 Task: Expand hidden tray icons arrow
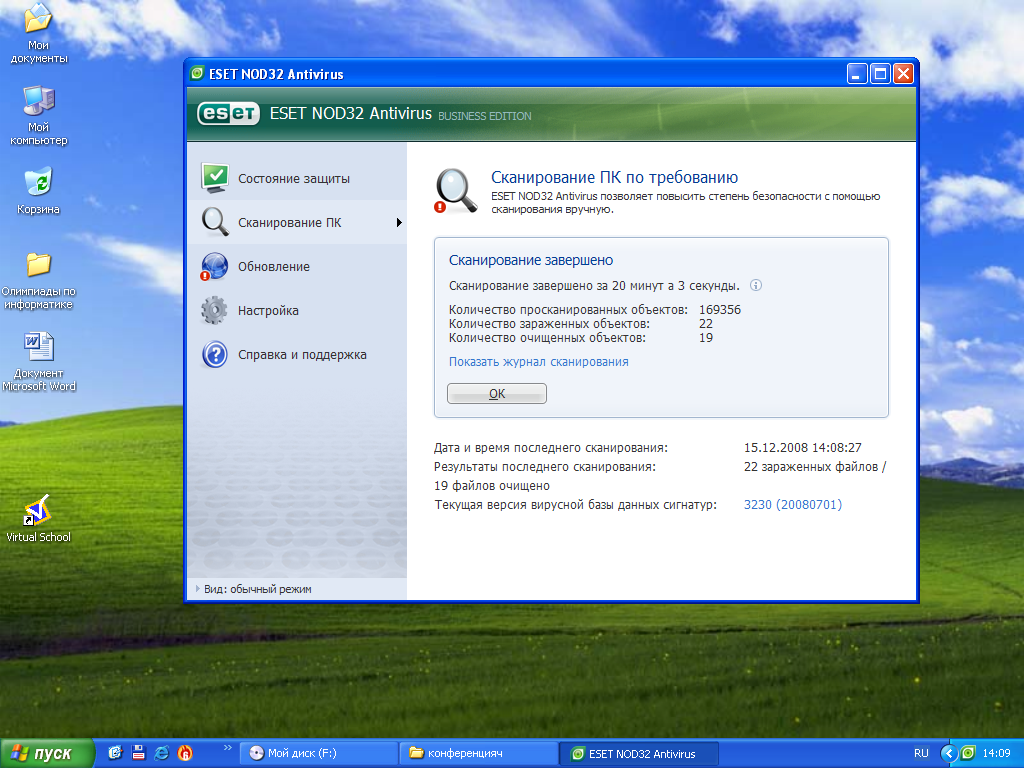[948, 754]
